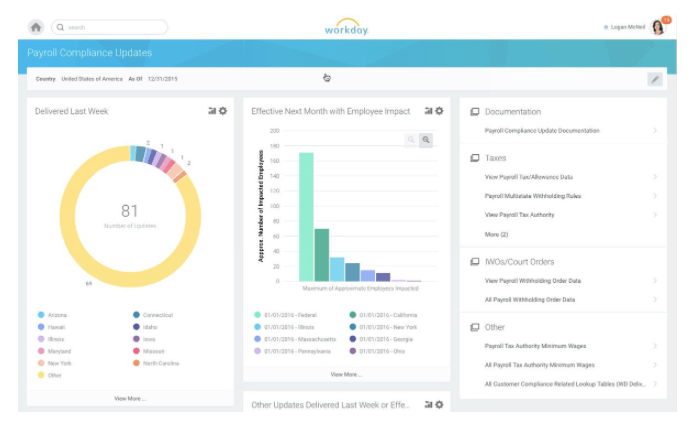Expand View Payroll Tax Authority chevron

click(x=655, y=215)
